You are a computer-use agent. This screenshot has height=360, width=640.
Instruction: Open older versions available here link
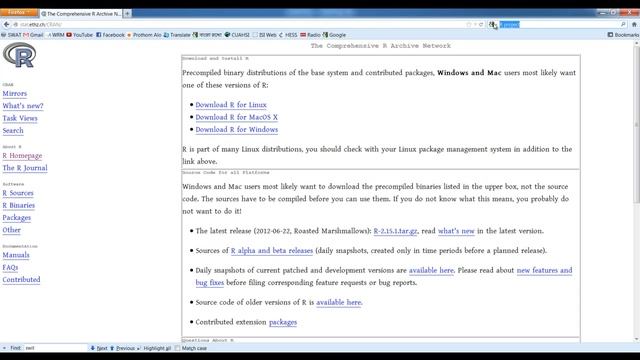click(x=339, y=302)
